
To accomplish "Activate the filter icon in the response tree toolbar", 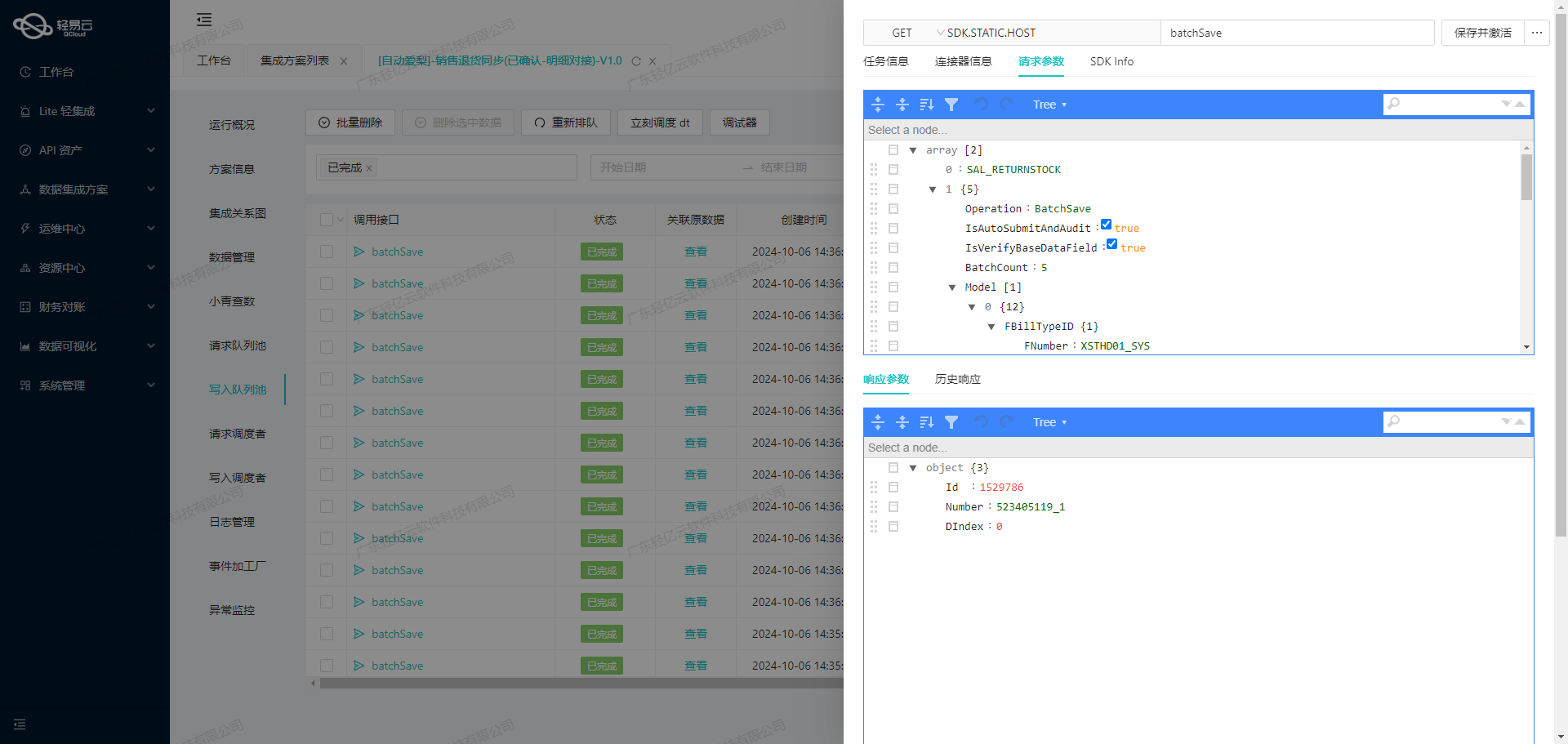I will pyautogui.click(x=951, y=422).
